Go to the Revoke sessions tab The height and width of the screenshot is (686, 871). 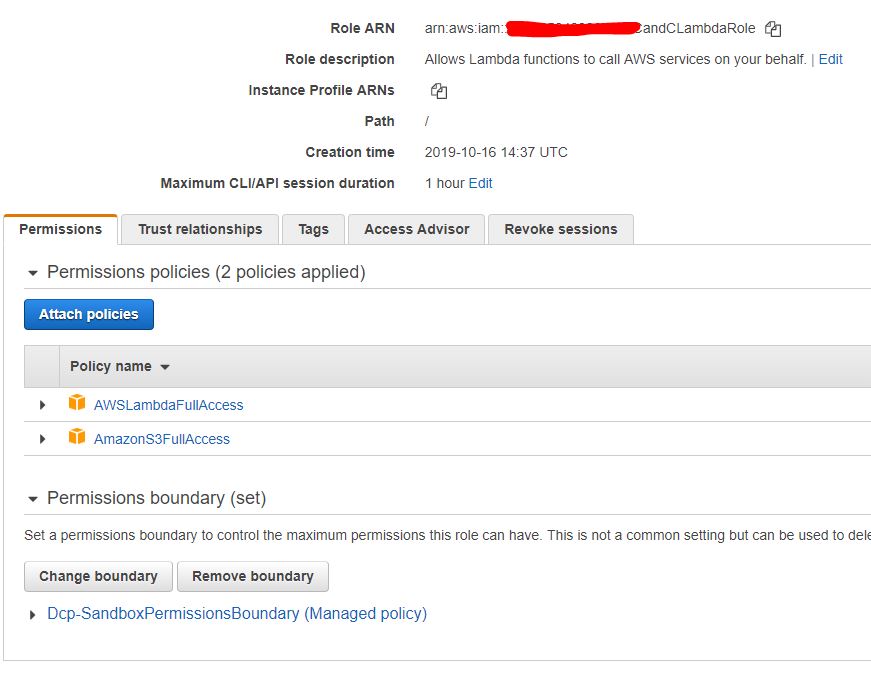pyautogui.click(x=560, y=229)
